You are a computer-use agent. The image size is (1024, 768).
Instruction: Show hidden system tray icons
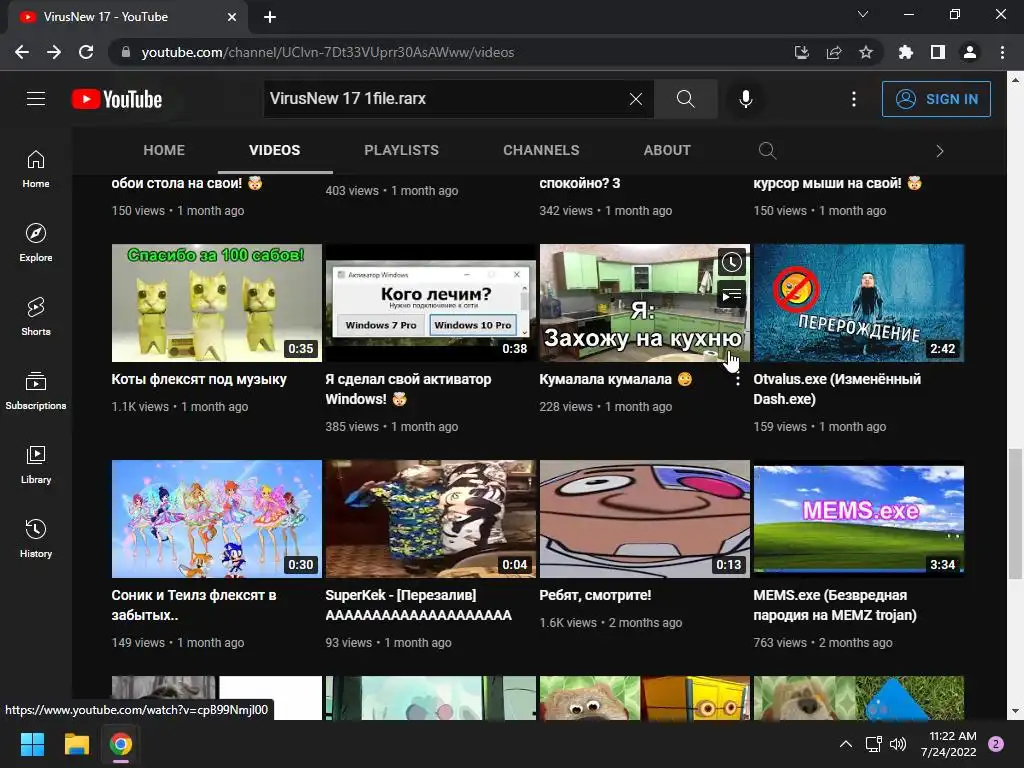845,744
